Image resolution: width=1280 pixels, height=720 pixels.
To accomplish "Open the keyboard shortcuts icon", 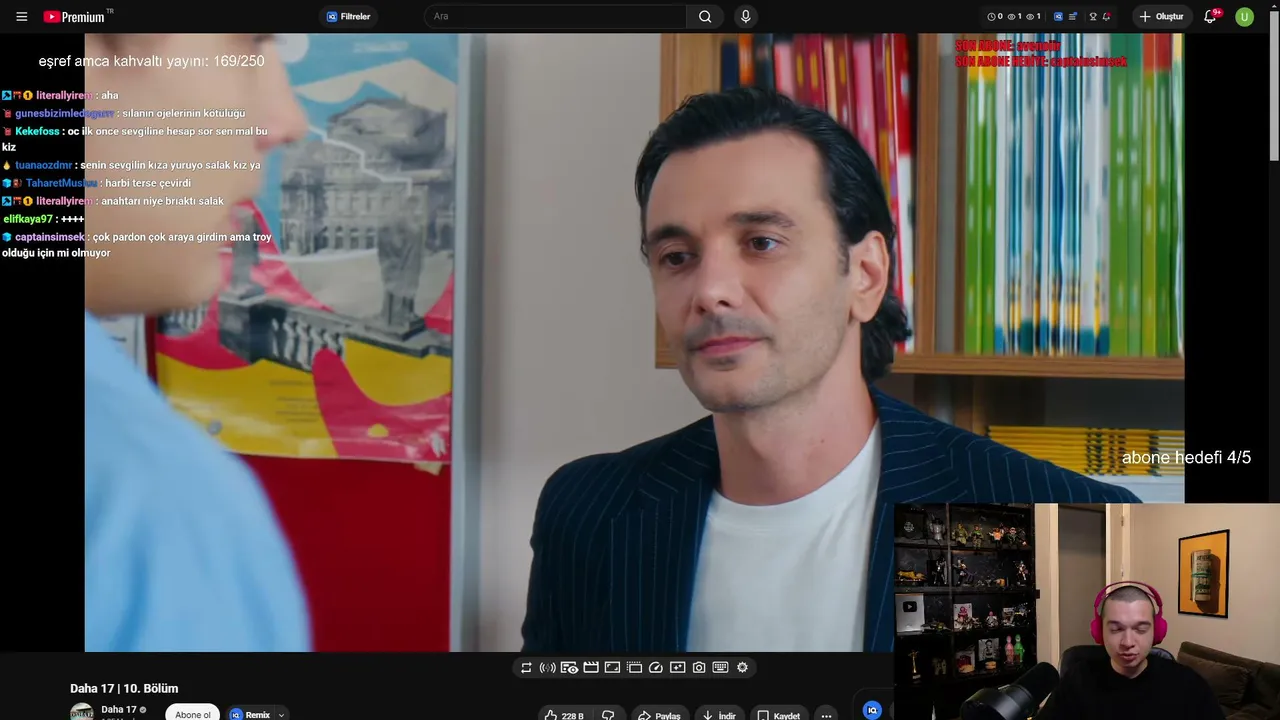I will coord(720,668).
